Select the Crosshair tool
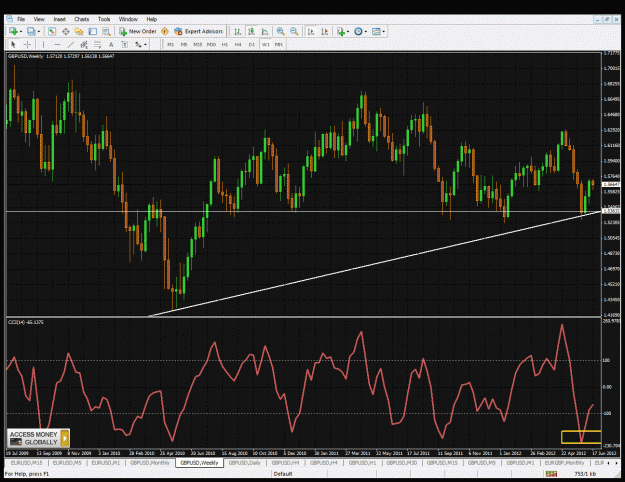Viewport: 625px width, 482px height. tap(27, 44)
